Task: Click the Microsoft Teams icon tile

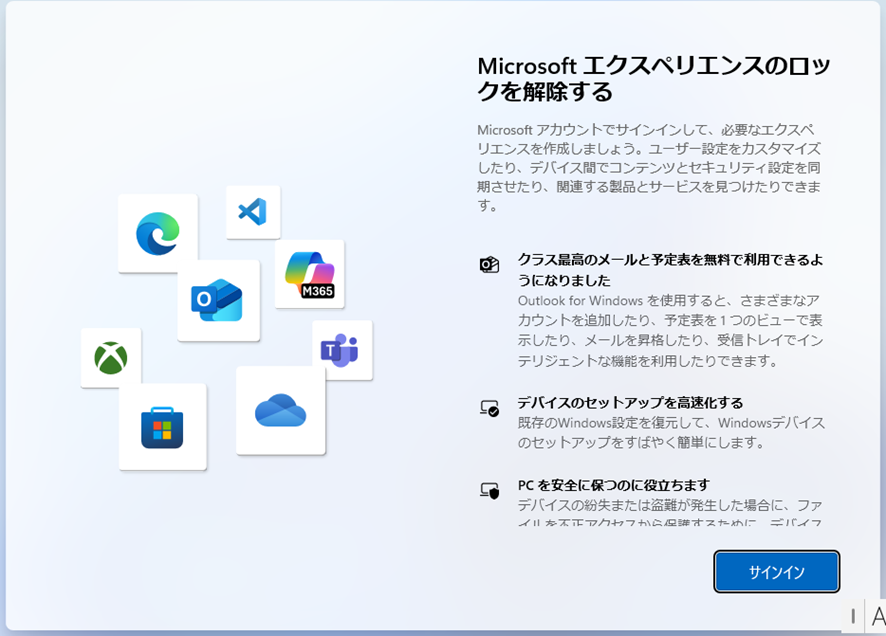Action: (342, 350)
